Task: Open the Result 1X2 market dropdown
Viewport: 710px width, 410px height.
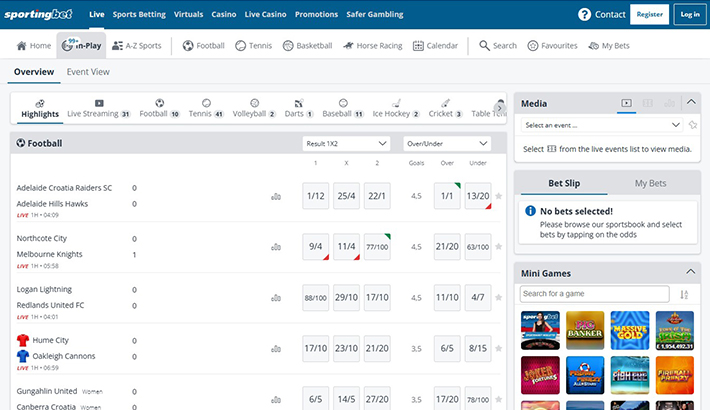Action: (346, 144)
